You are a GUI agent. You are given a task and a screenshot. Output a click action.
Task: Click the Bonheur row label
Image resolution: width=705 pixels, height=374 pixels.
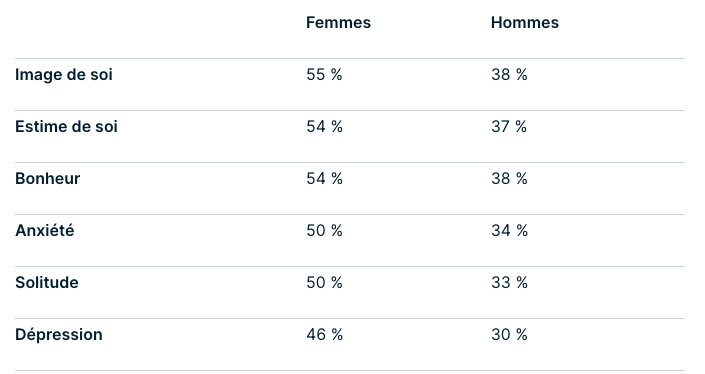coord(47,178)
